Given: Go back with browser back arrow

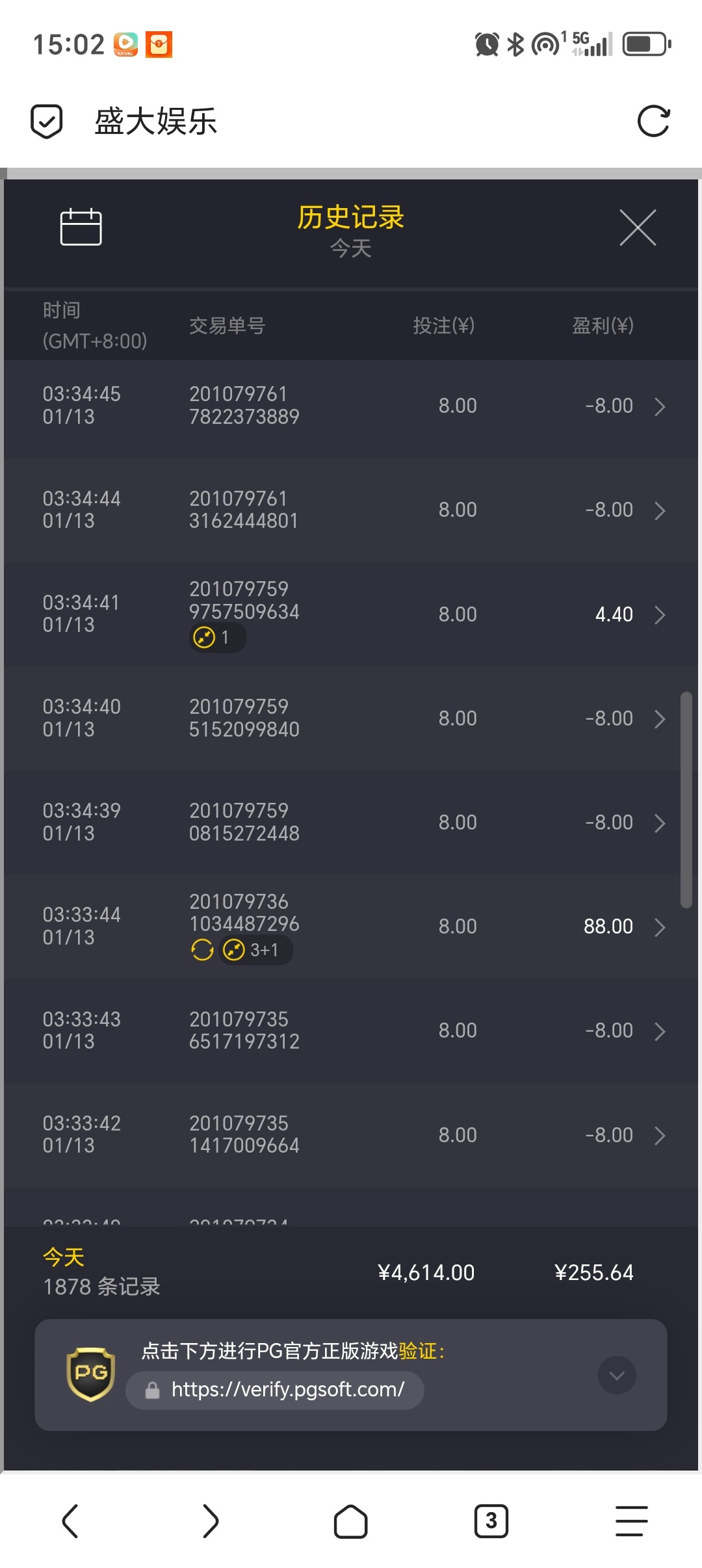Looking at the screenshot, I should pos(70,1521).
